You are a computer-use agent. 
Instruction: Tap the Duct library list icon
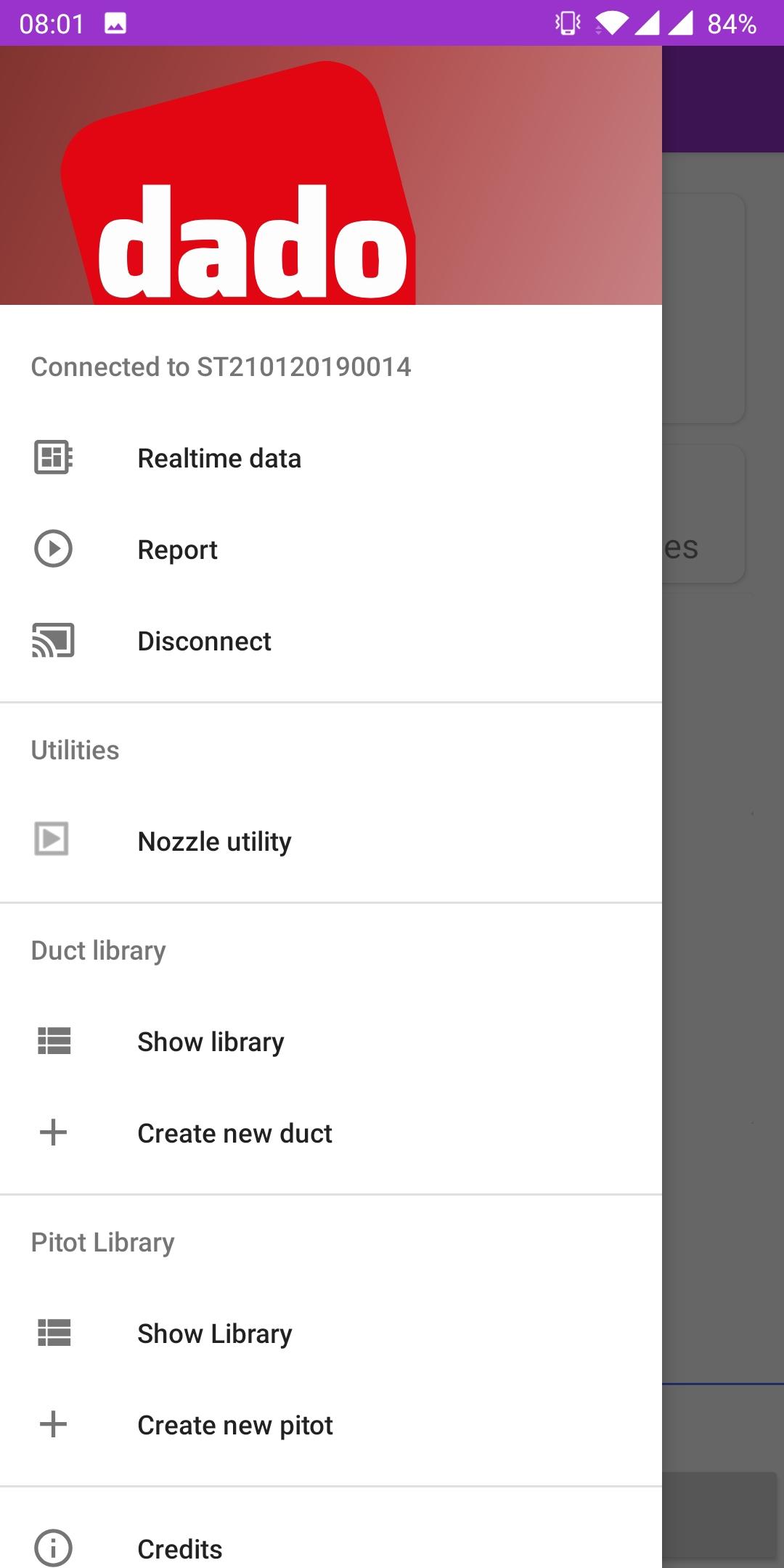(x=54, y=1041)
